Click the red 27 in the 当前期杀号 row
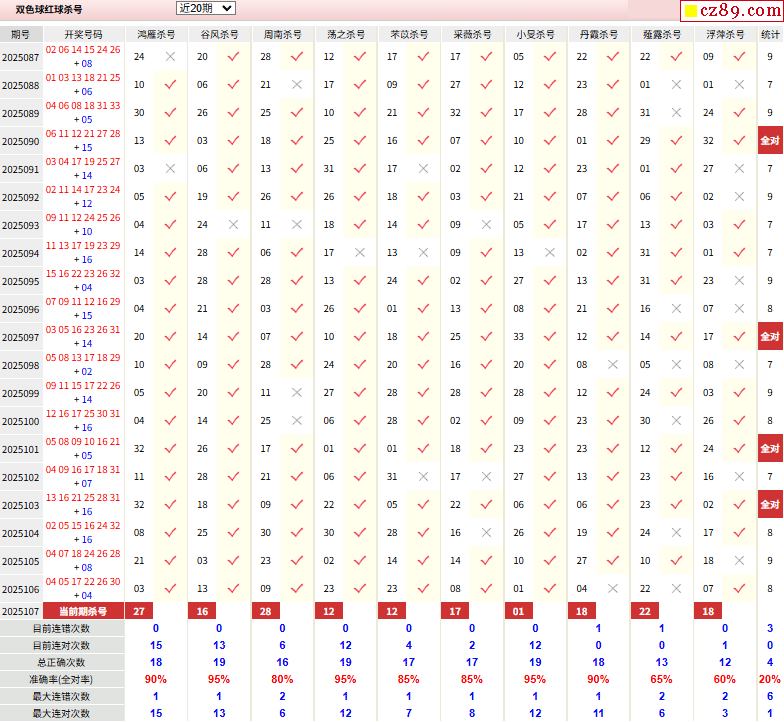The image size is (784, 722). tap(139, 611)
